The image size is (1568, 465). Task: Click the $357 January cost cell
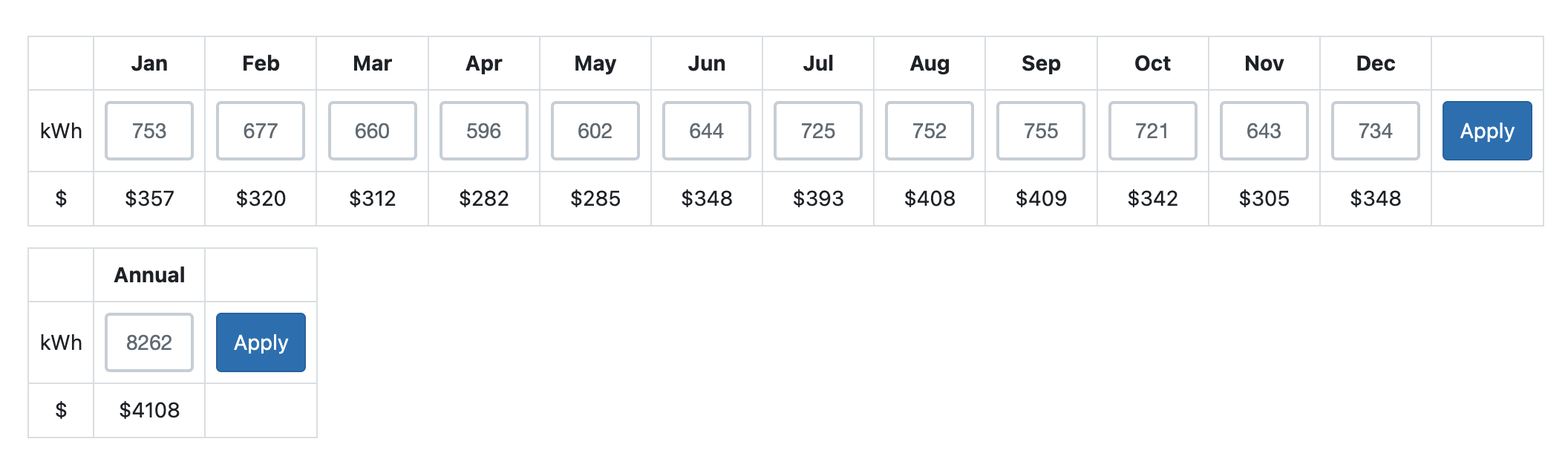point(149,198)
